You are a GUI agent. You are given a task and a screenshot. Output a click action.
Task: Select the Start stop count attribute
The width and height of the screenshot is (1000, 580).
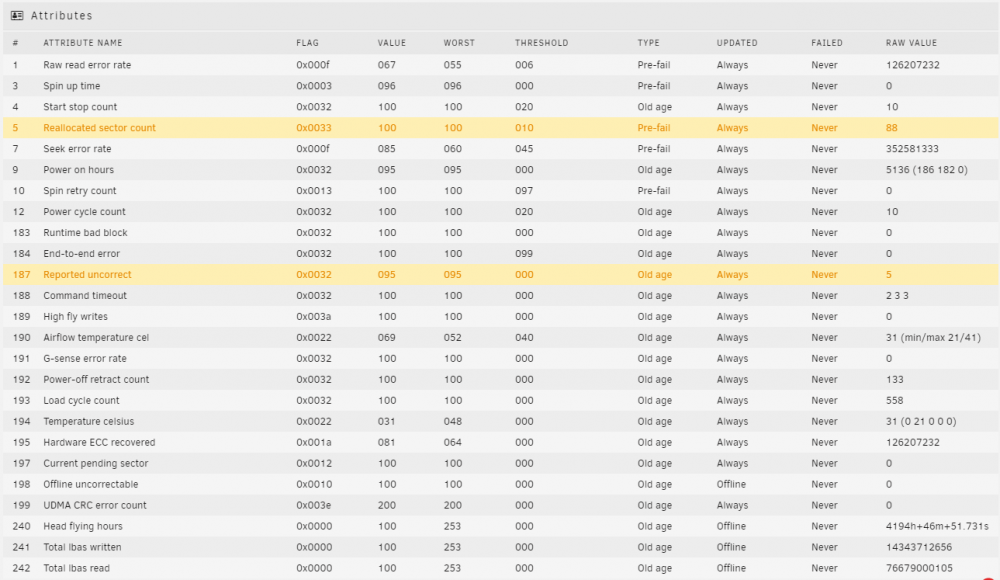tap(80, 107)
